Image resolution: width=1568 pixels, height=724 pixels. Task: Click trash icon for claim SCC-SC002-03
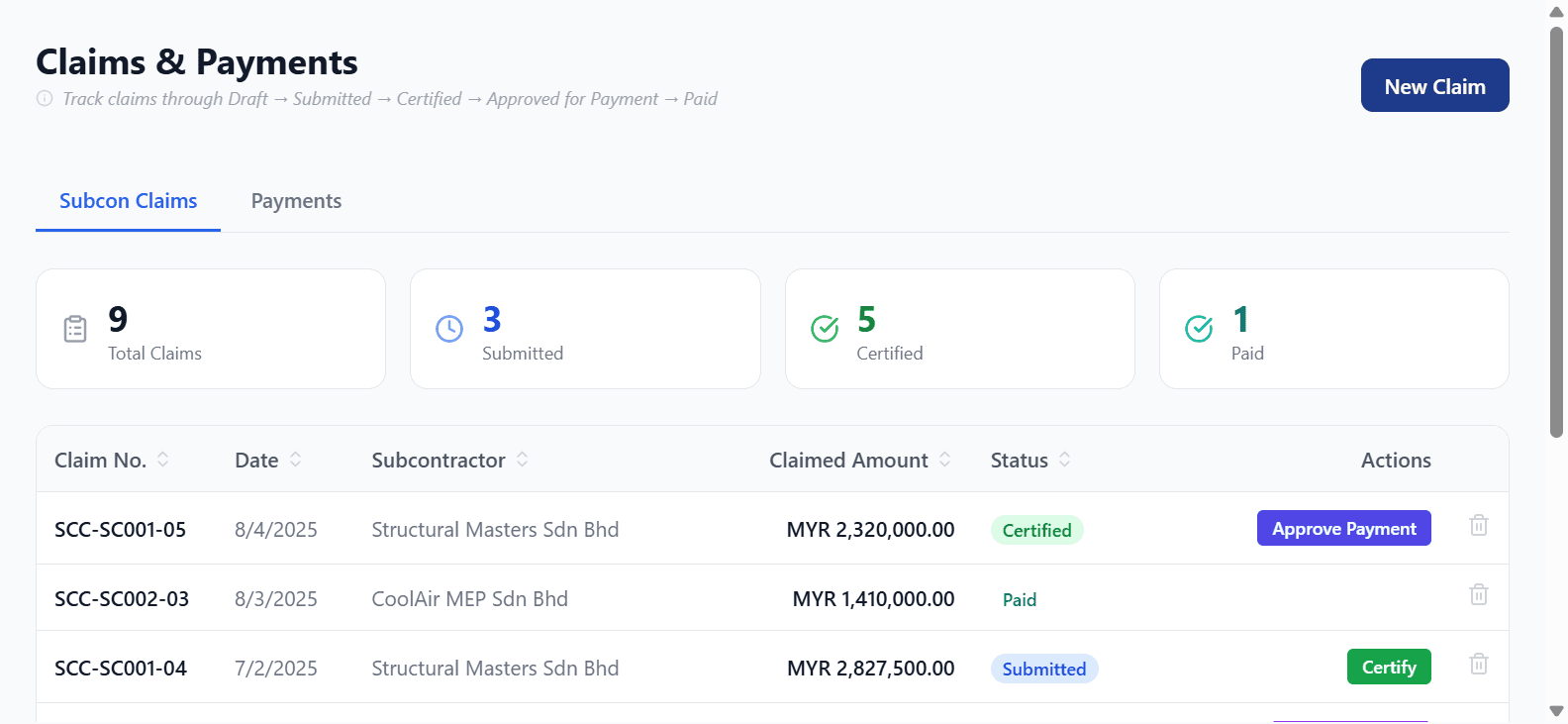click(1479, 594)
